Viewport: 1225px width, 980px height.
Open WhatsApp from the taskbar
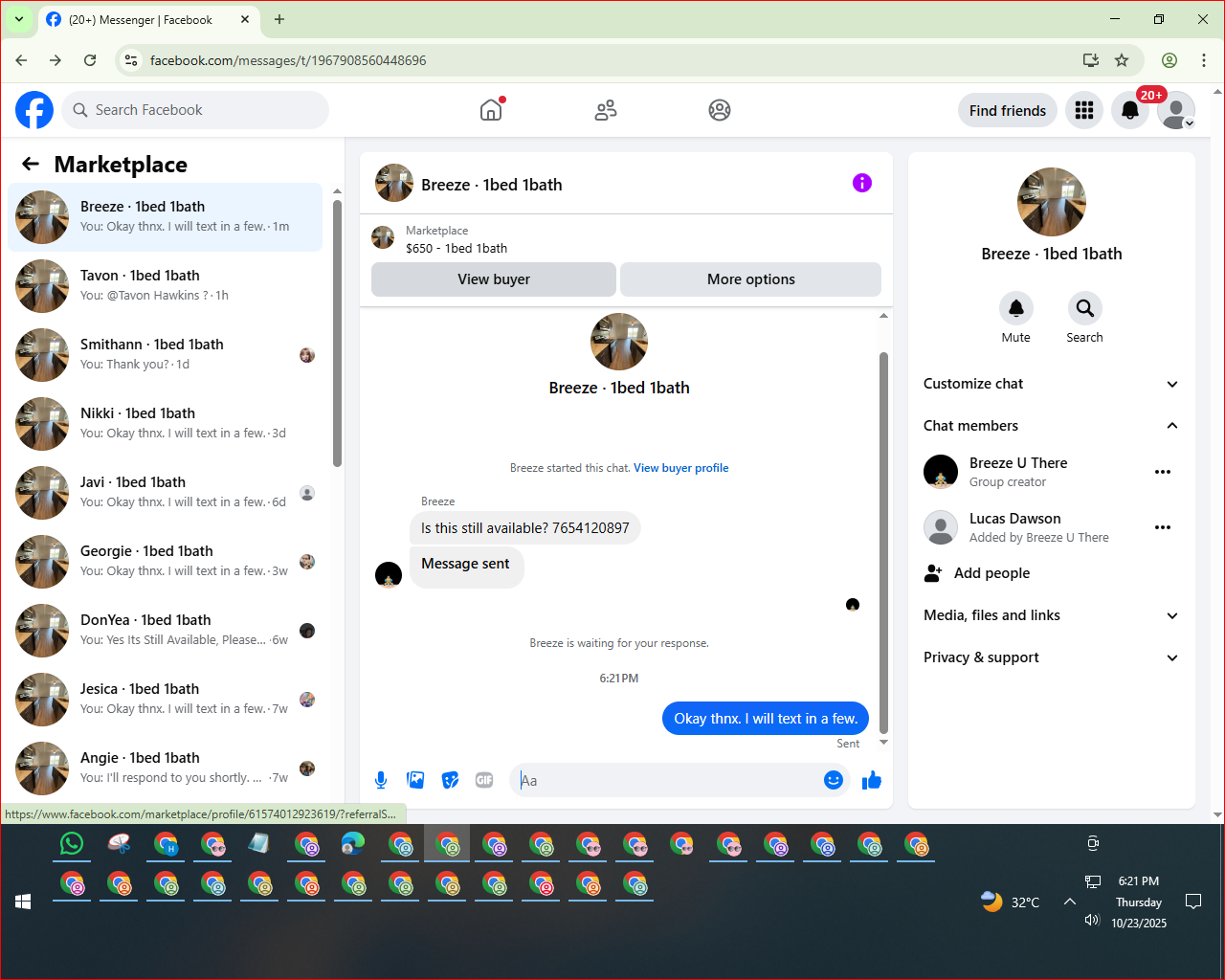72,843
